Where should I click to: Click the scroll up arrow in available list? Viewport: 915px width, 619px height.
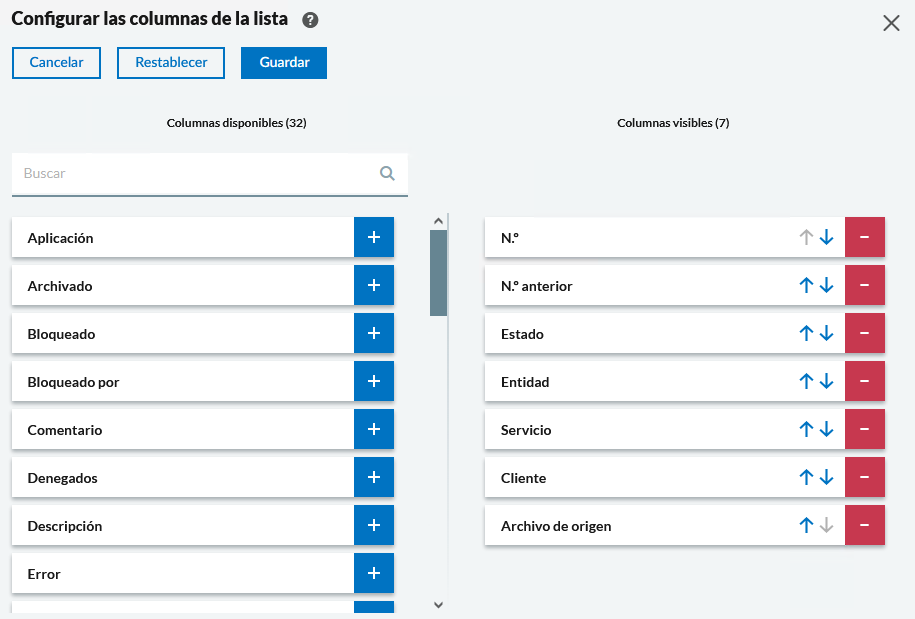click(x=438, y=220)
